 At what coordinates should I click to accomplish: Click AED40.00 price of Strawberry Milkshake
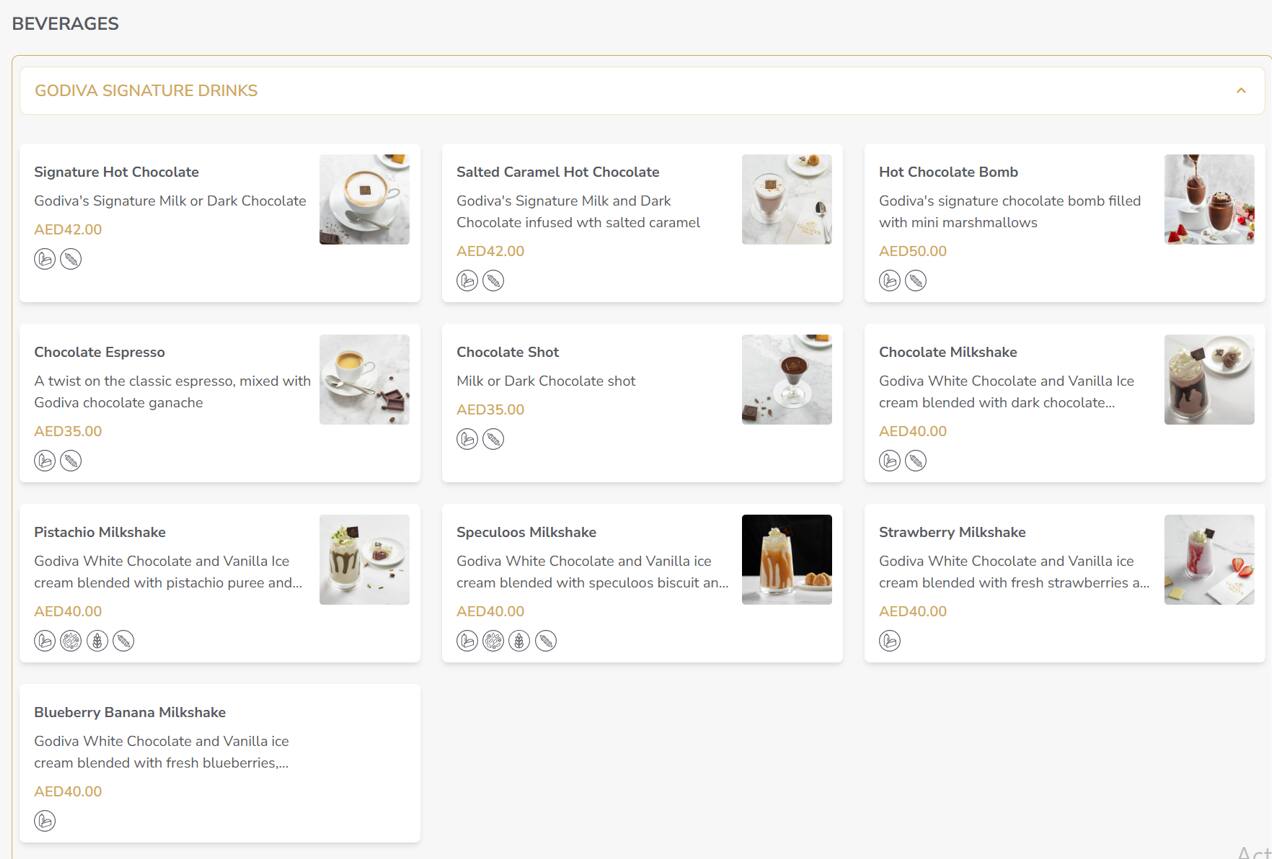[x=912, y=611]
